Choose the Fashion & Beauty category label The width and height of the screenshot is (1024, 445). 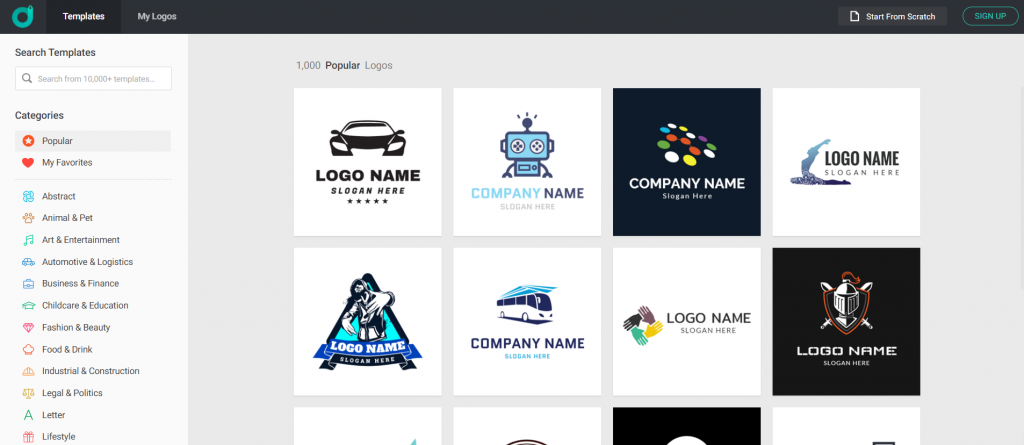[x=76, y=327]
